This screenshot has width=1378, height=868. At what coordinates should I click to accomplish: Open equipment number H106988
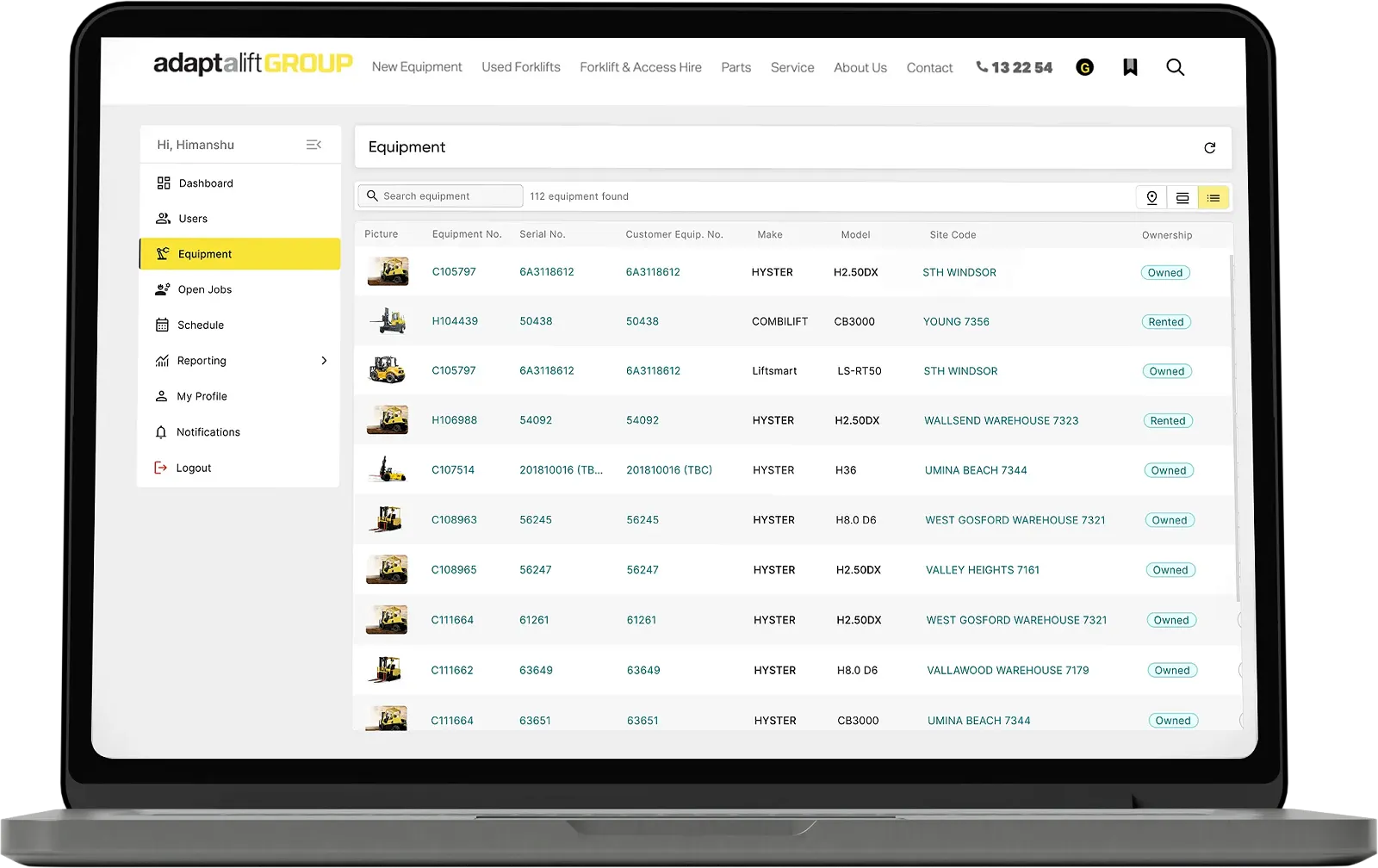[x=454, y=420]
